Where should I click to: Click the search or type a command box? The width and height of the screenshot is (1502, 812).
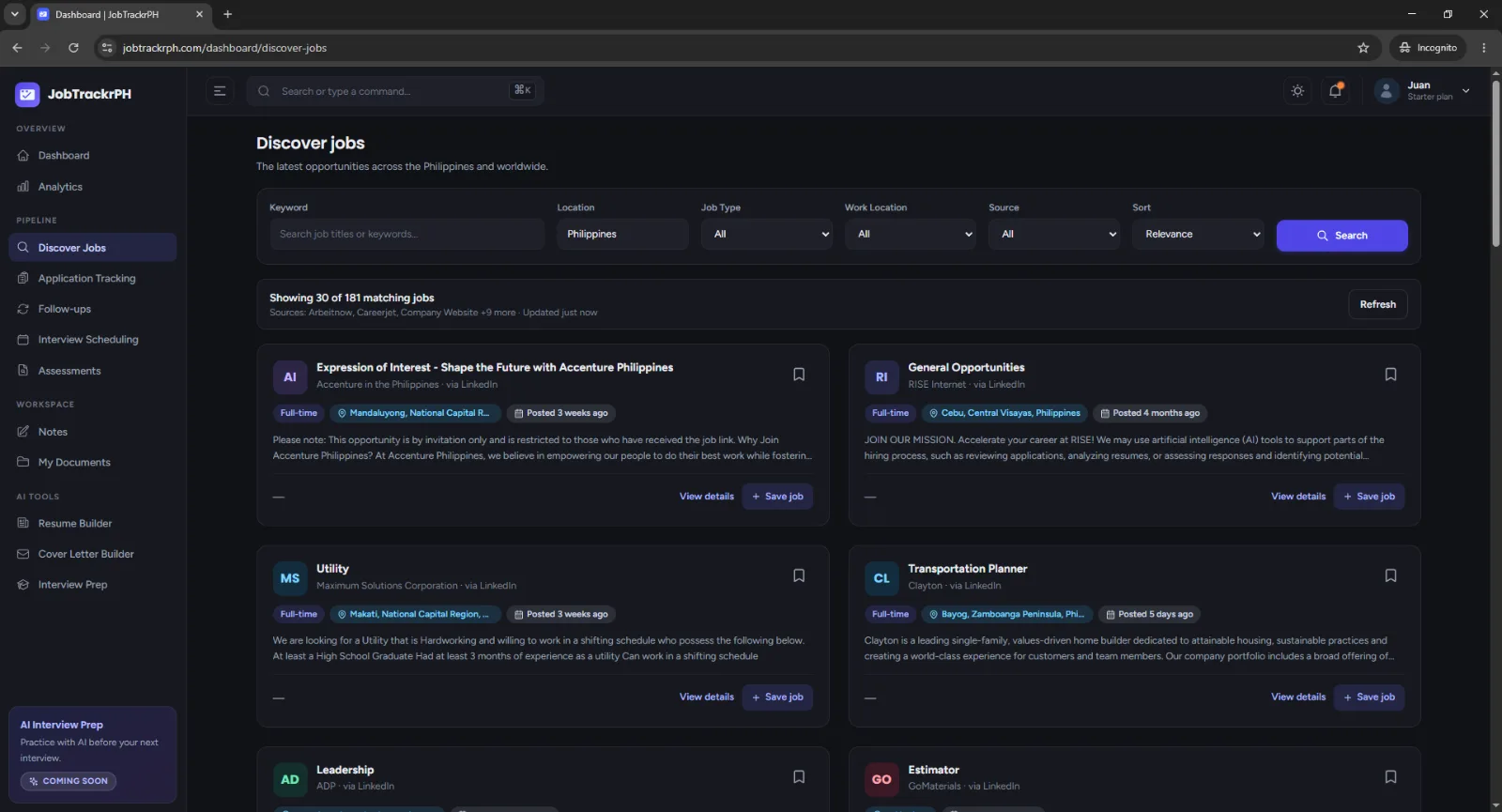point(395,91)
